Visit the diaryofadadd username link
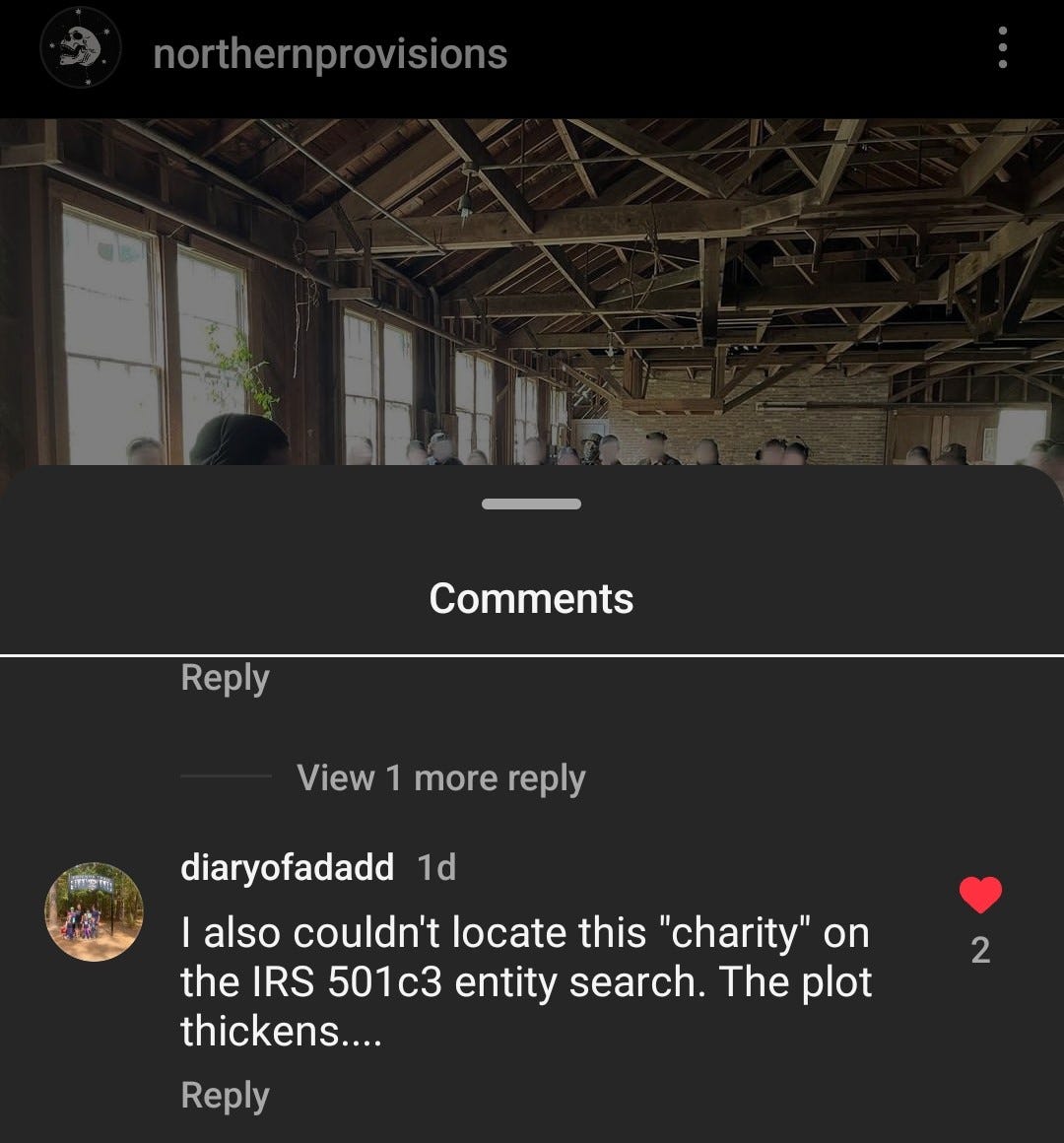The height and width of the screenshot is (1143, 1064). pos(287,867)
